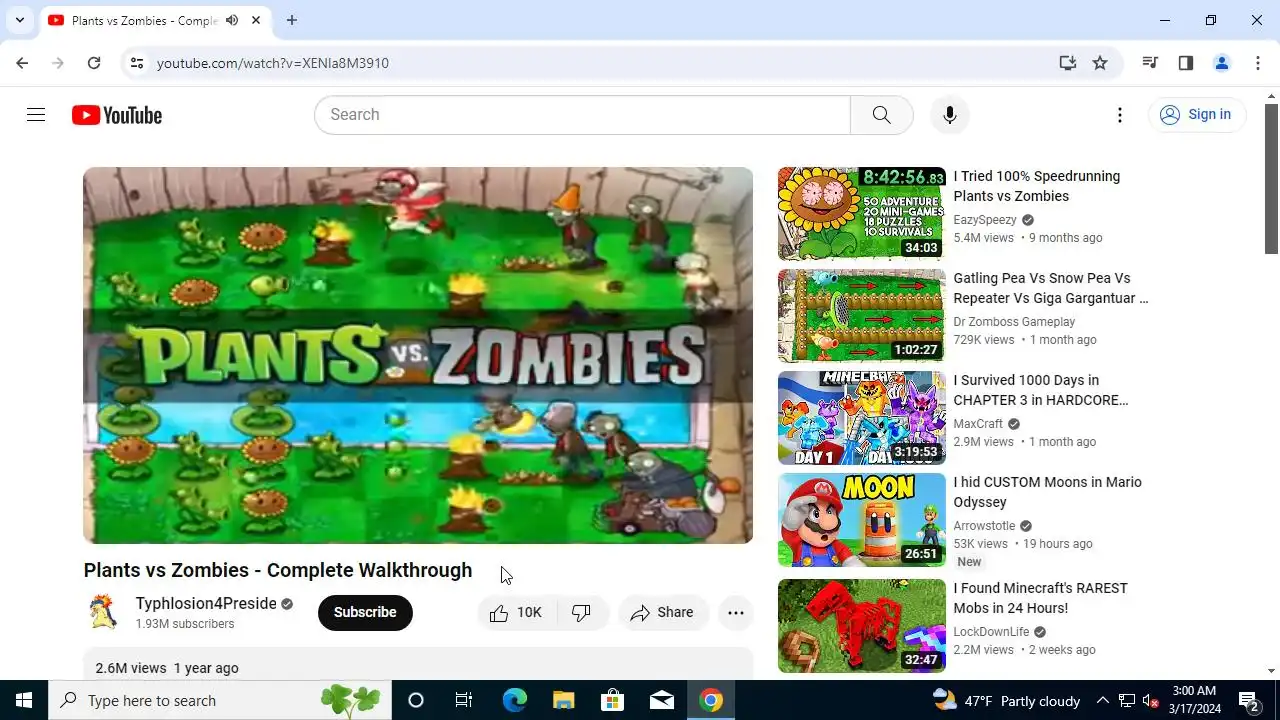The width and height of the screenshot is (1280, 720).
Task: Open the notification center icon
Action: (1250, 700)
